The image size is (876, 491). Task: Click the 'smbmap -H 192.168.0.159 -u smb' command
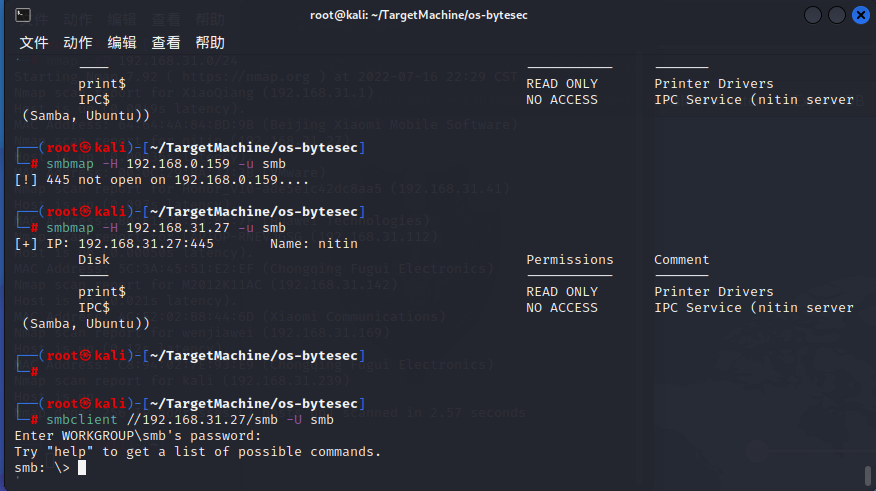pyautogui.click(x=166, y=164)
